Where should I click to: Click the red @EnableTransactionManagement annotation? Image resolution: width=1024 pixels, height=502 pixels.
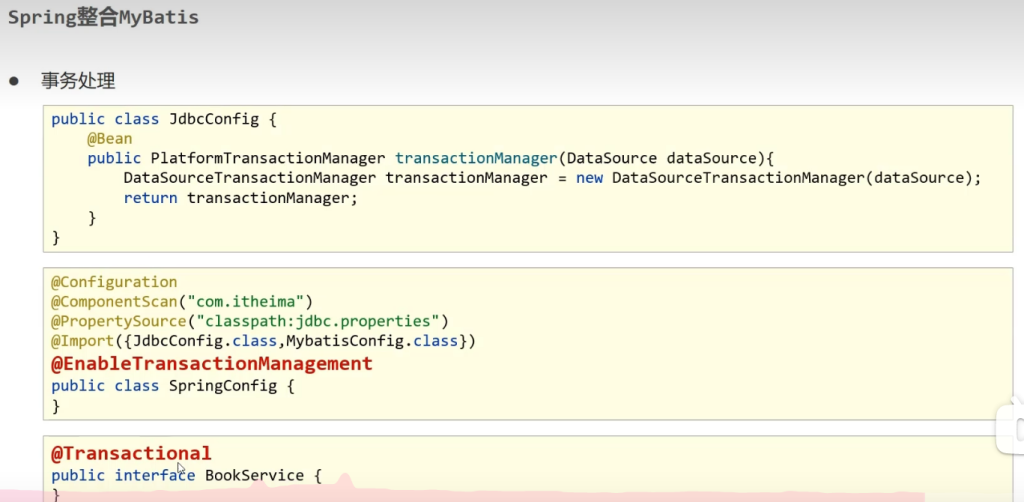click(212, 363)
